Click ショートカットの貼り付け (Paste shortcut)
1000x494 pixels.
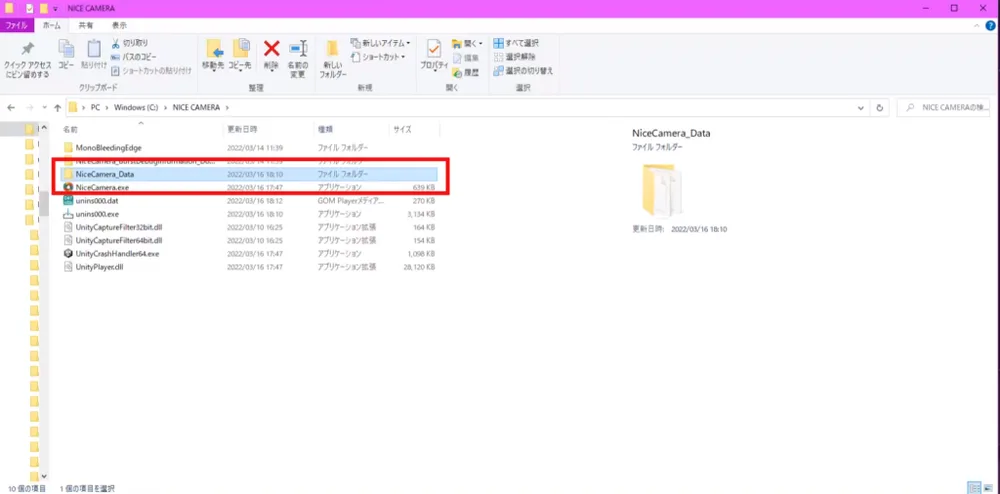pos(151,71)
